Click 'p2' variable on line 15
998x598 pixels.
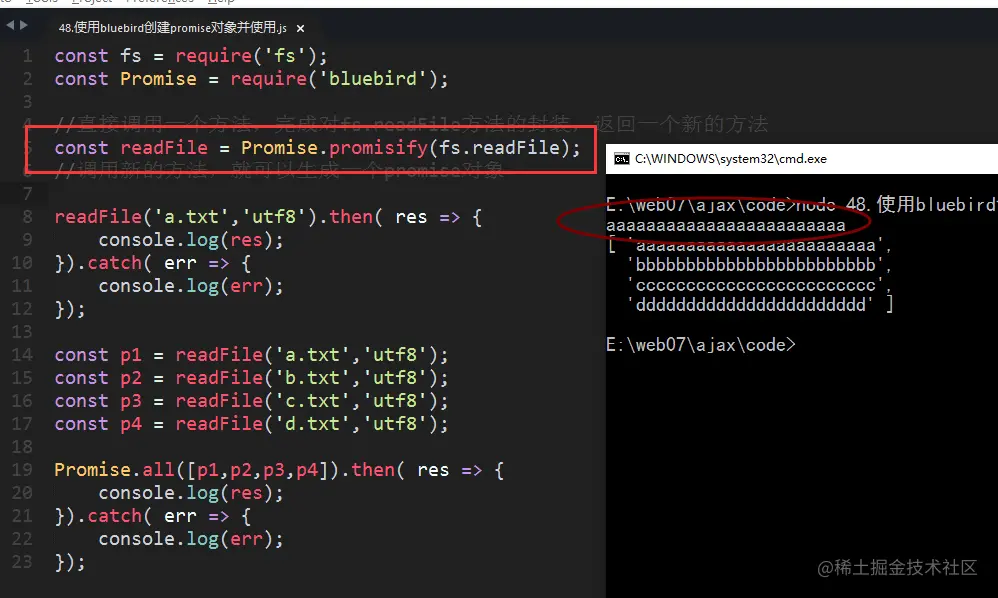[x=131, y=378]
